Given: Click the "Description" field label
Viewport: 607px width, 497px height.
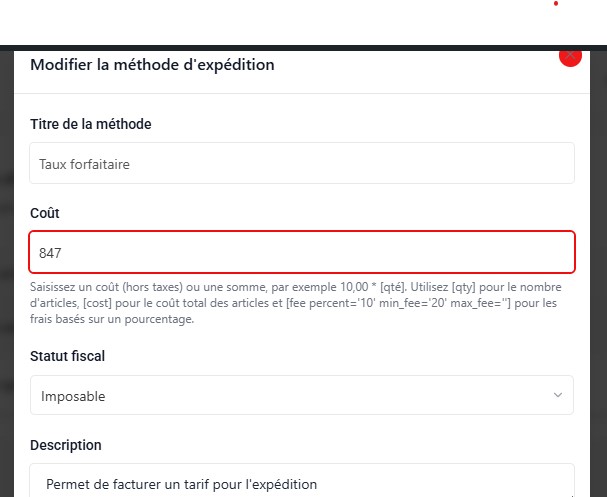Looking at the screenshot, I should pyautogui.click(x=66, y=445).
